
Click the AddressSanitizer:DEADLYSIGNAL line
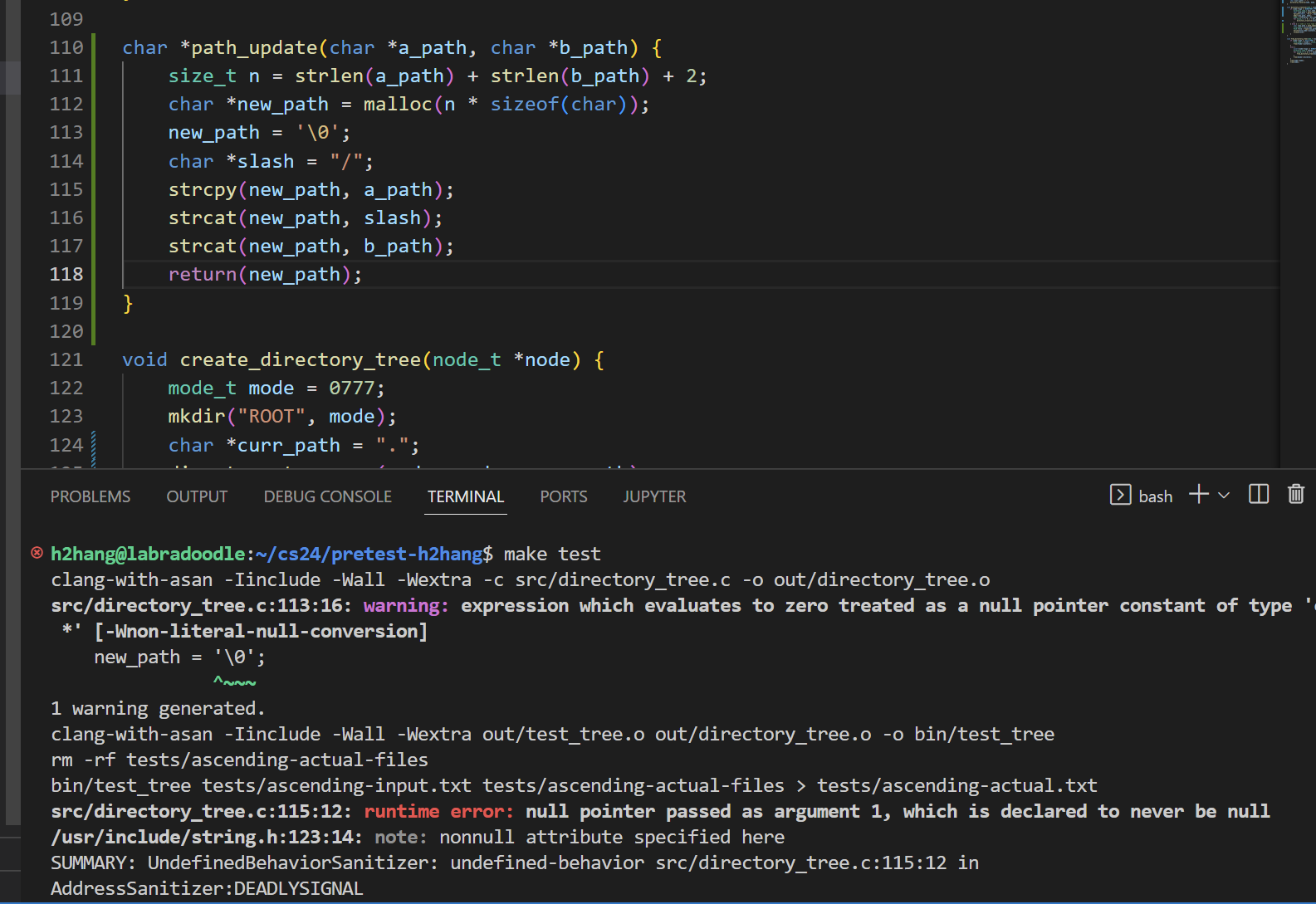(x=207, y=888)
